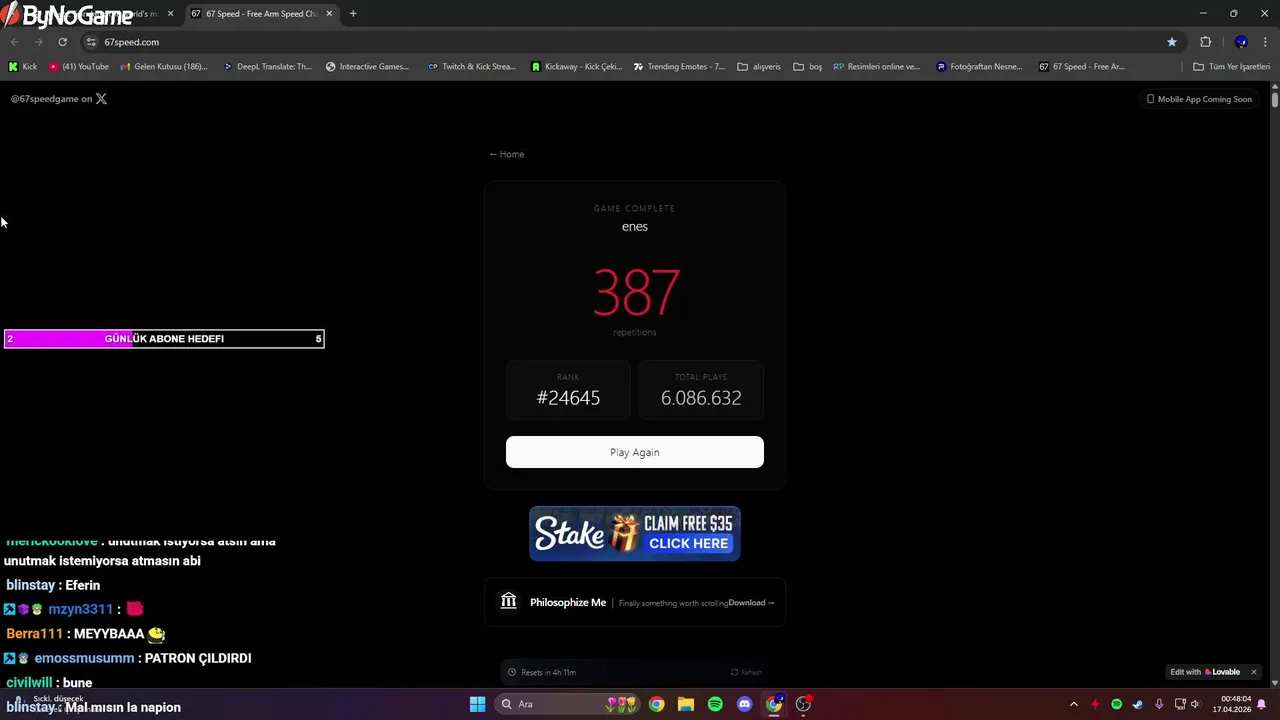Screen dimensions: 1280x720
Task: Open the Chrome profile avatar
Action: coord(1241,42)
